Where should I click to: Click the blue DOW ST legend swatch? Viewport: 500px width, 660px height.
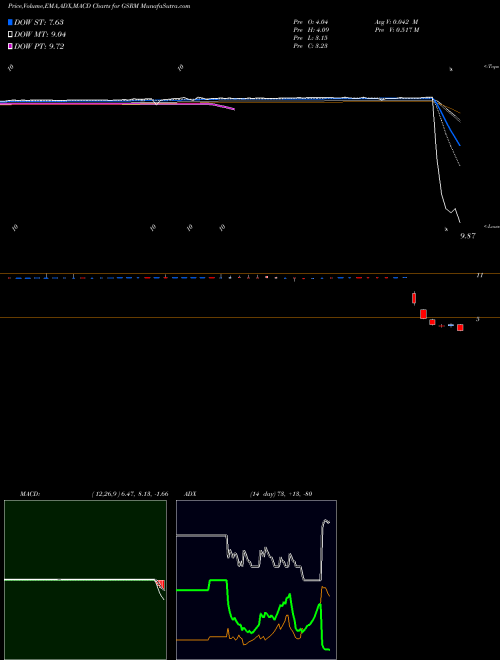10,22
